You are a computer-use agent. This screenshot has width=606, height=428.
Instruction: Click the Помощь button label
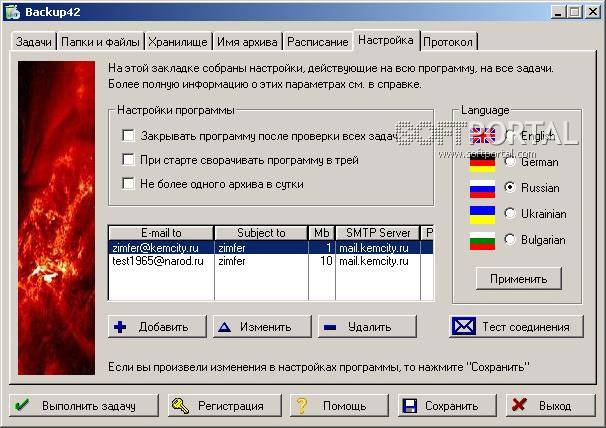click(344, 406)
